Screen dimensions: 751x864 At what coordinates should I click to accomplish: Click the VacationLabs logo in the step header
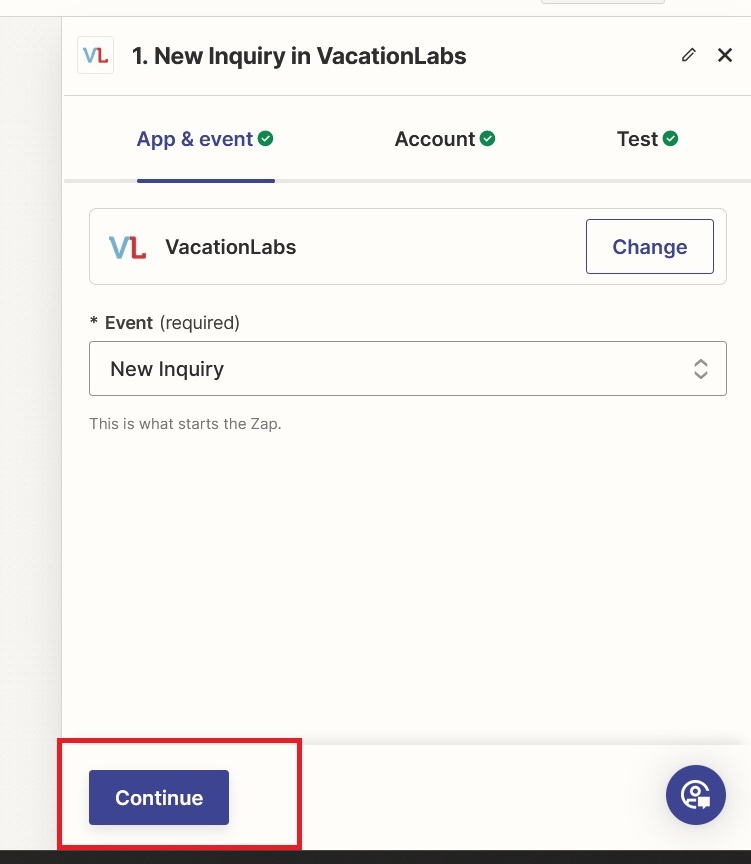click(95, 55)
